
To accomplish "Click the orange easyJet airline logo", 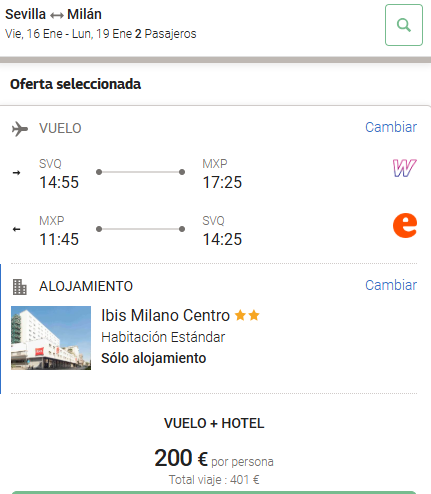I will click(405, 225).
